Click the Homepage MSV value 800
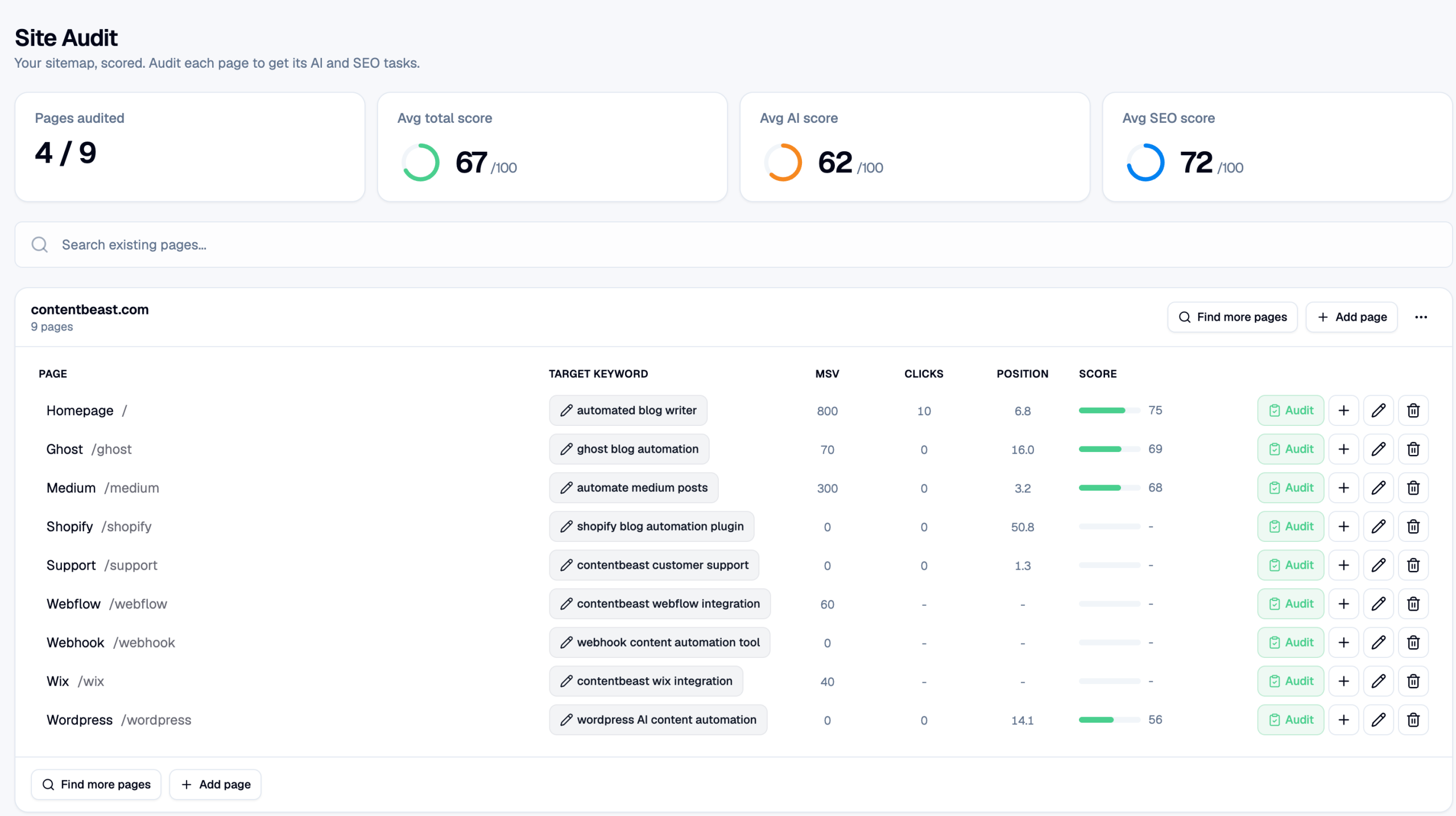 pyautogui.click(x=827, y=411)
